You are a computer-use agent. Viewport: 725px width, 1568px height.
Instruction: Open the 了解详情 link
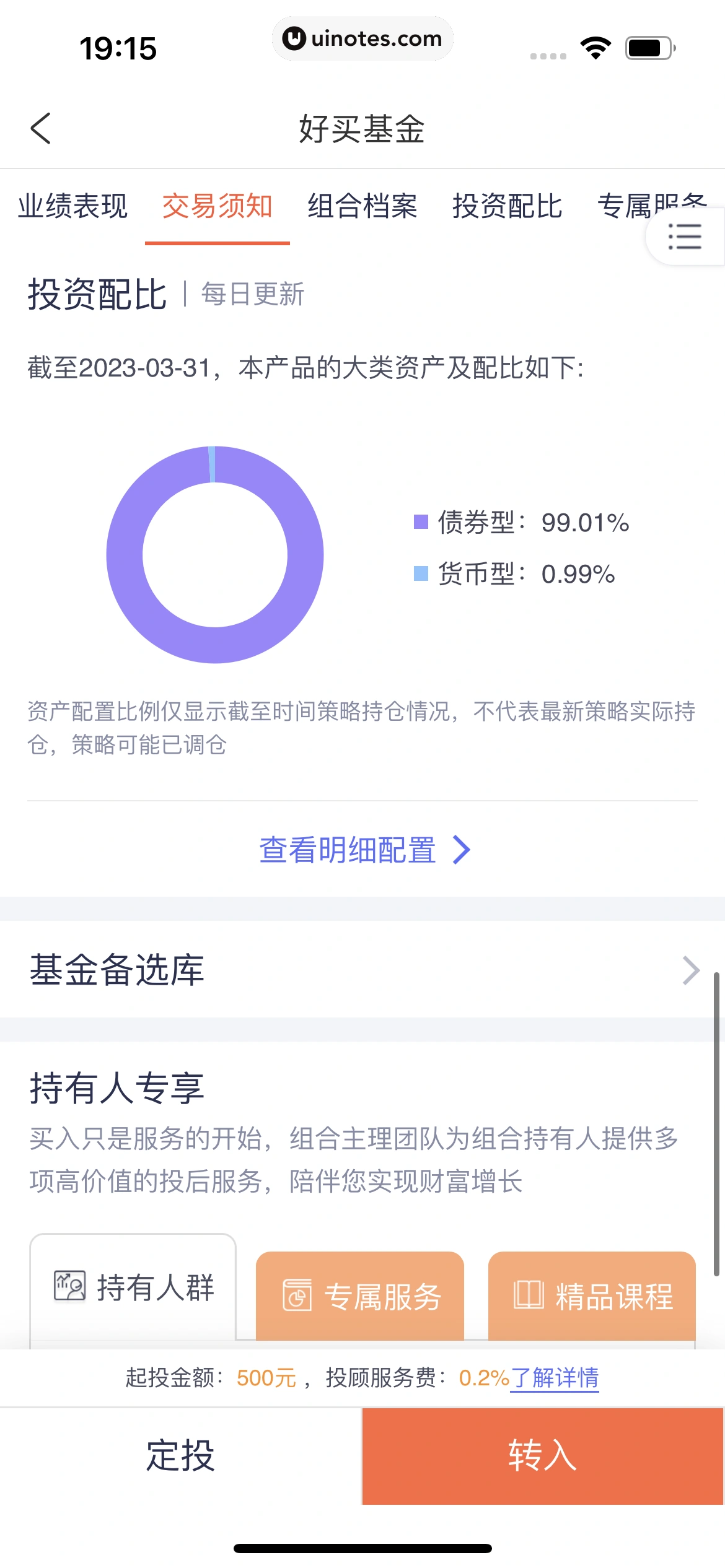tap(555, 1377)
